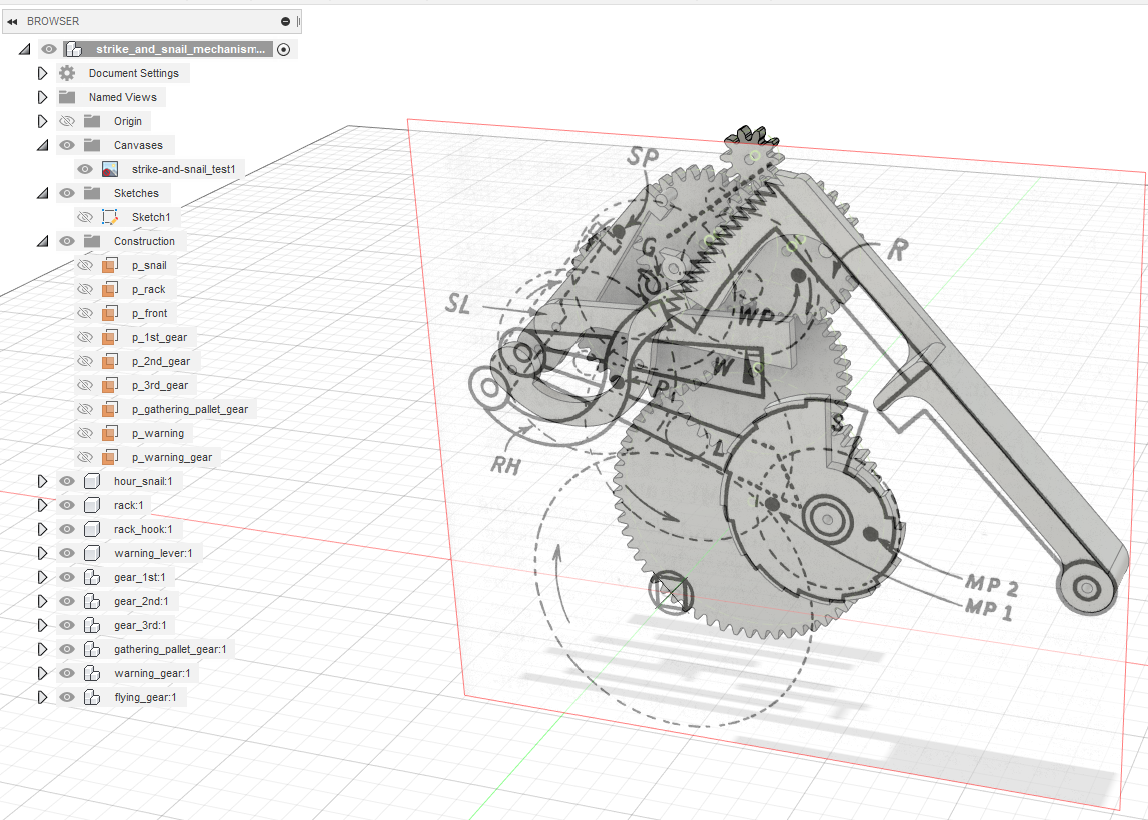This screenshot has width=1148, height=820.
Task: Click the snail cam center in viewport
Action: (827, 519)
